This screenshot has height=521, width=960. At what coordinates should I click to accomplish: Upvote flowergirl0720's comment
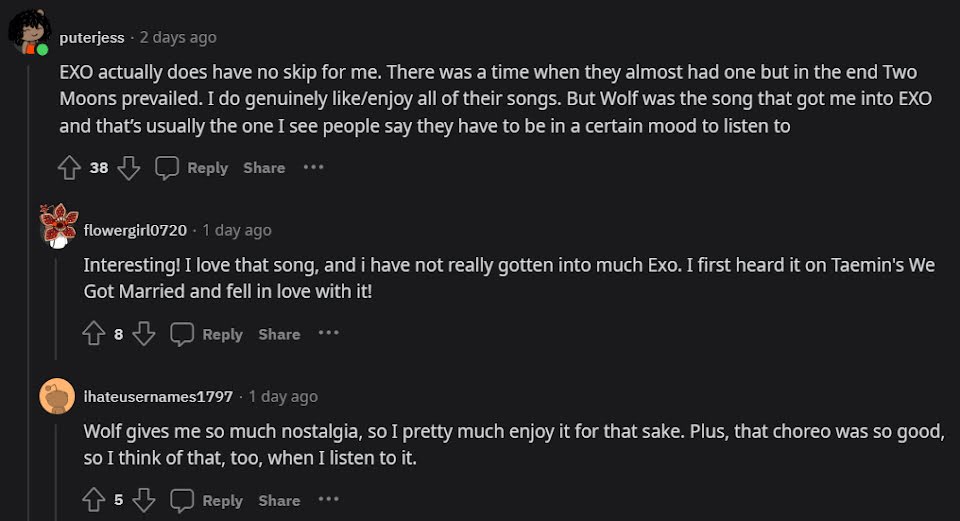[x=94, y=334]
